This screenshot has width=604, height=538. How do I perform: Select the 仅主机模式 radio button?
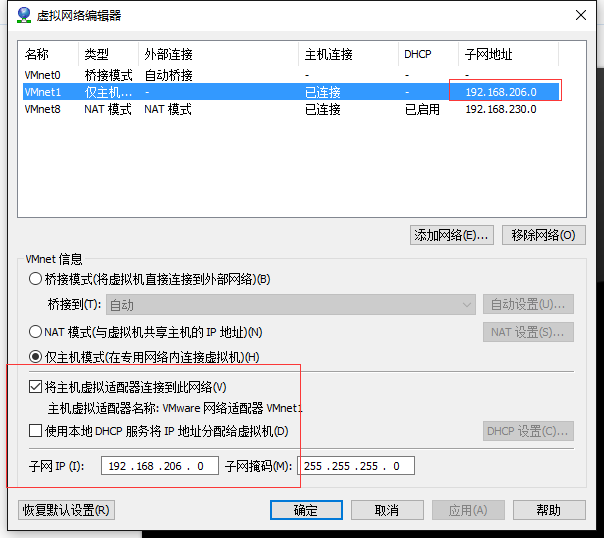point(35,357)
